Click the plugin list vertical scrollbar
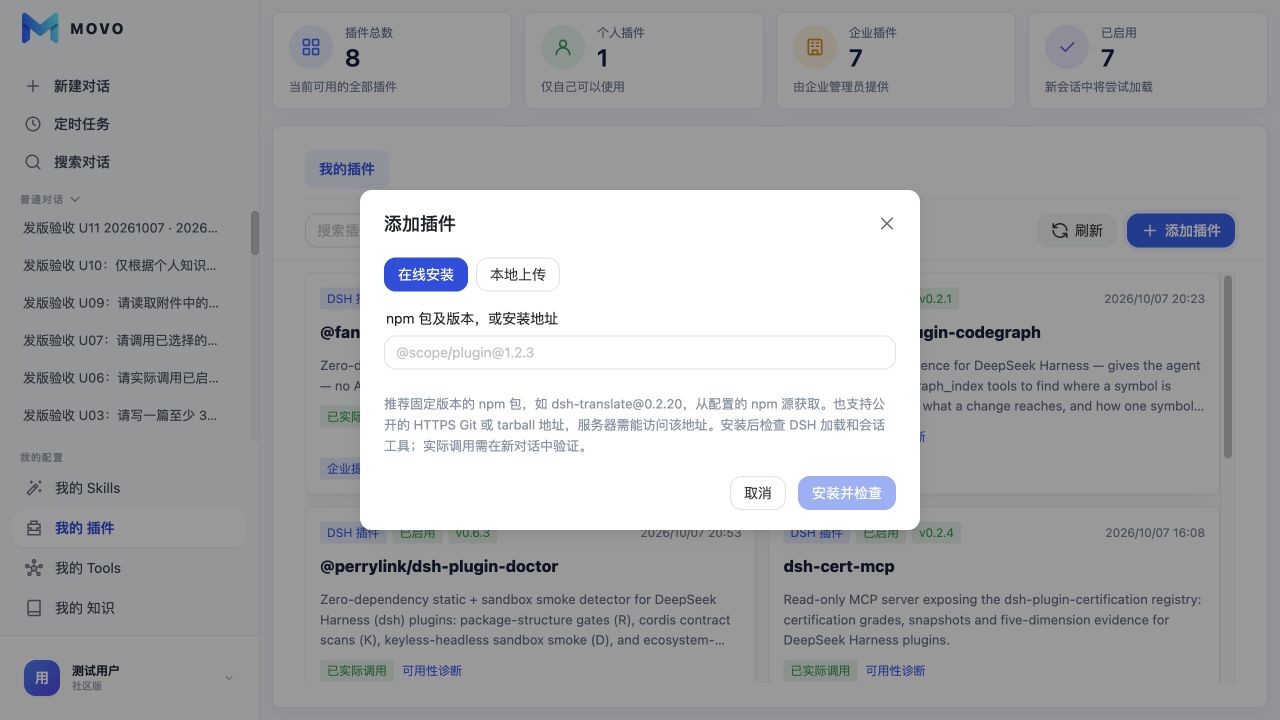This screenshot has width=1280, height=720. [x=1228, y=368]
